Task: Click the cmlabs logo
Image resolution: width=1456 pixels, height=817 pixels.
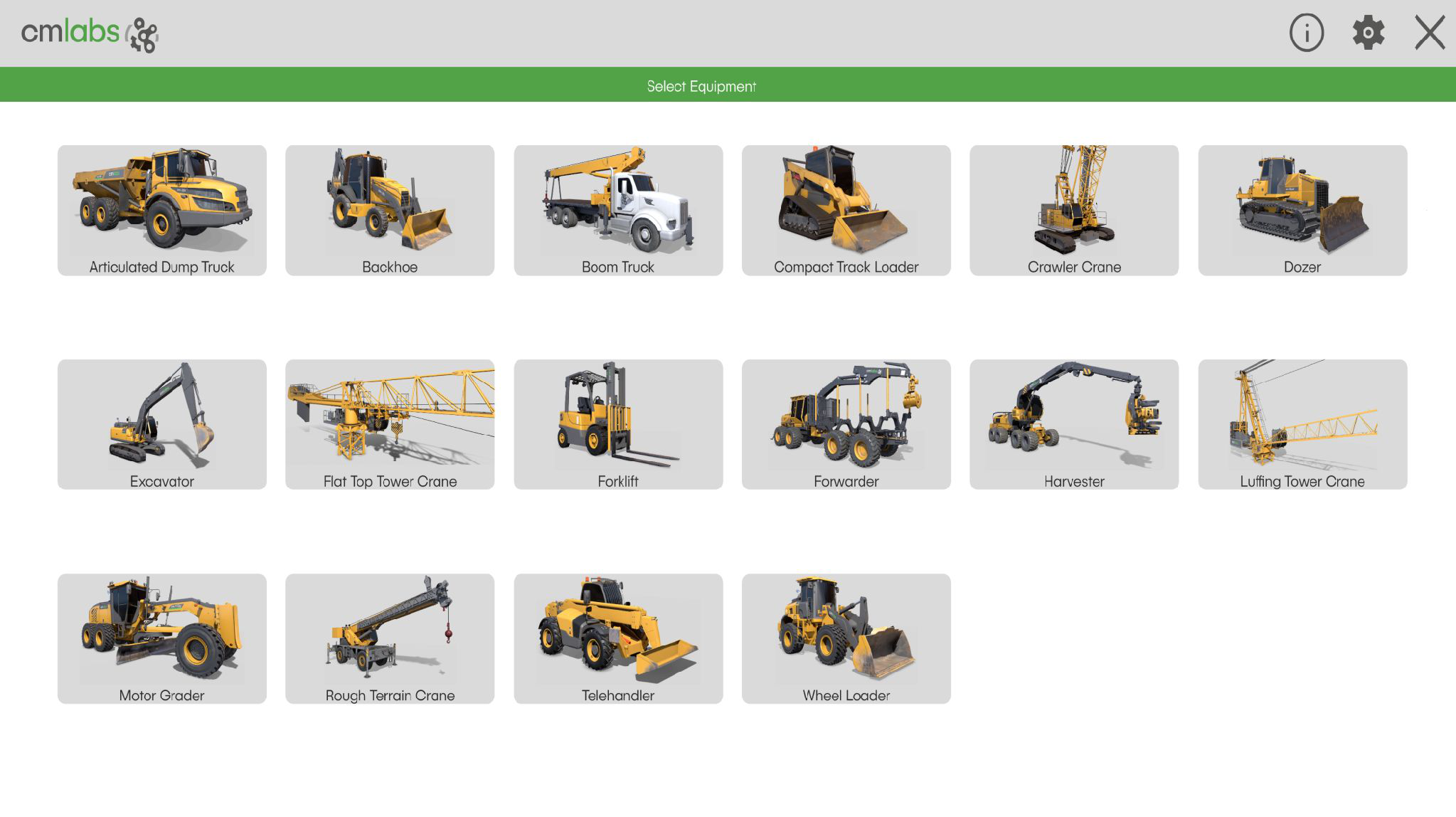Action: click(90, 33)
